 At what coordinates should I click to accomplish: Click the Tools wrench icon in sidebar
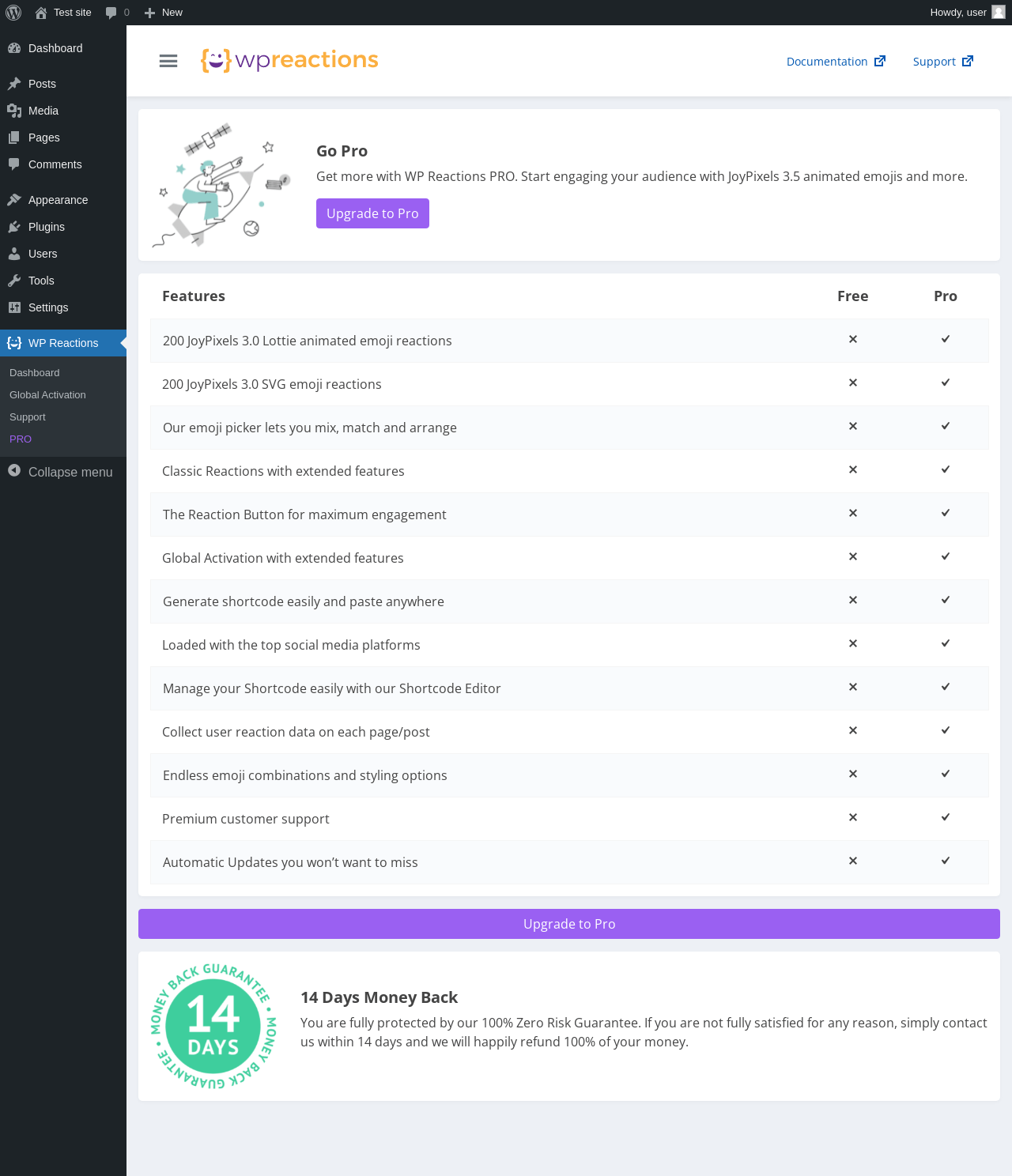click(x=14, y=281)
